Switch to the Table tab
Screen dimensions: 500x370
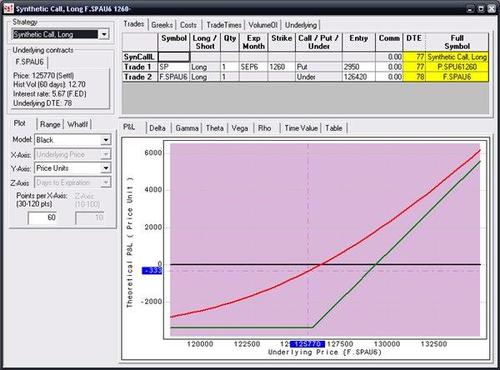334,128
